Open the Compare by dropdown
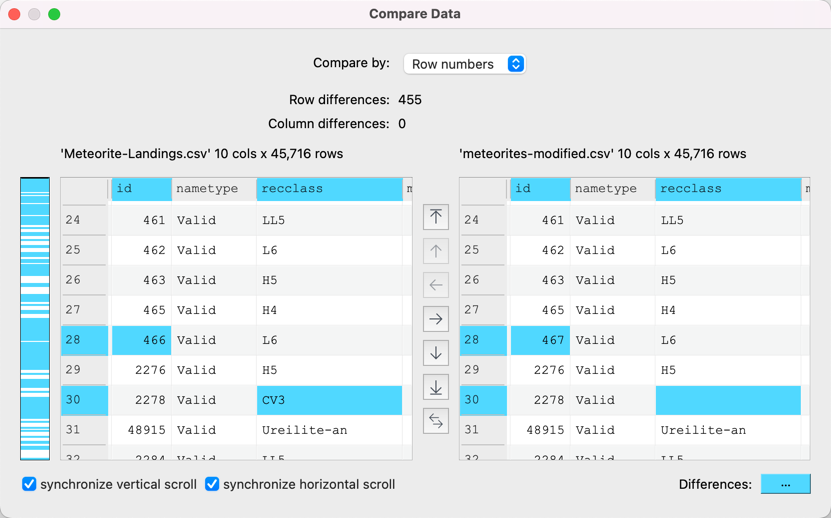The image size is (831, 518). click(464, 64)
